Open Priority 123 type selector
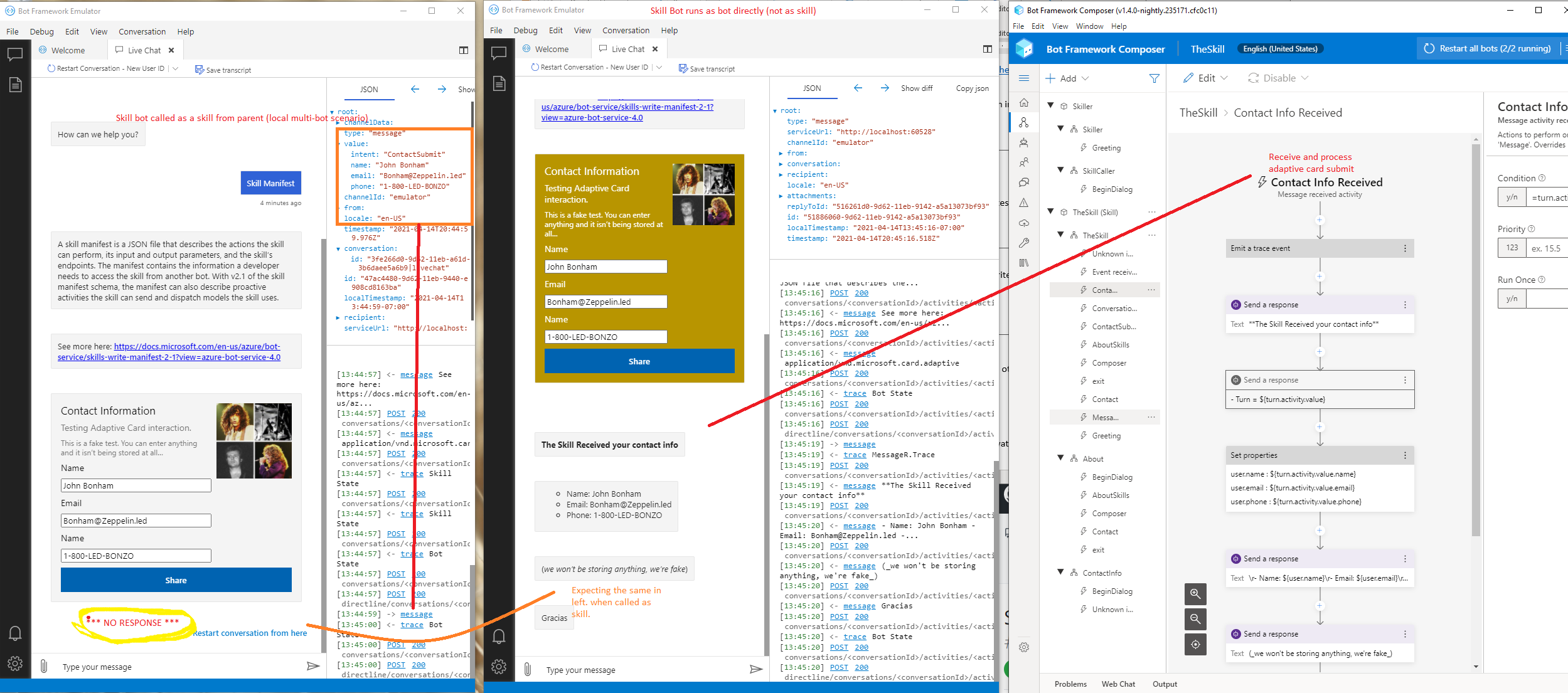Image resolution: width=1568 pixels, height=693 pixels. point(1512,248)
